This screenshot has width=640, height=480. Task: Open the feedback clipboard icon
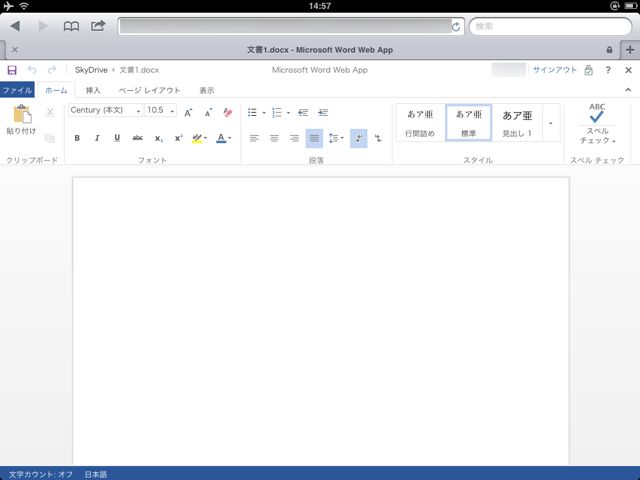[588, 70]
